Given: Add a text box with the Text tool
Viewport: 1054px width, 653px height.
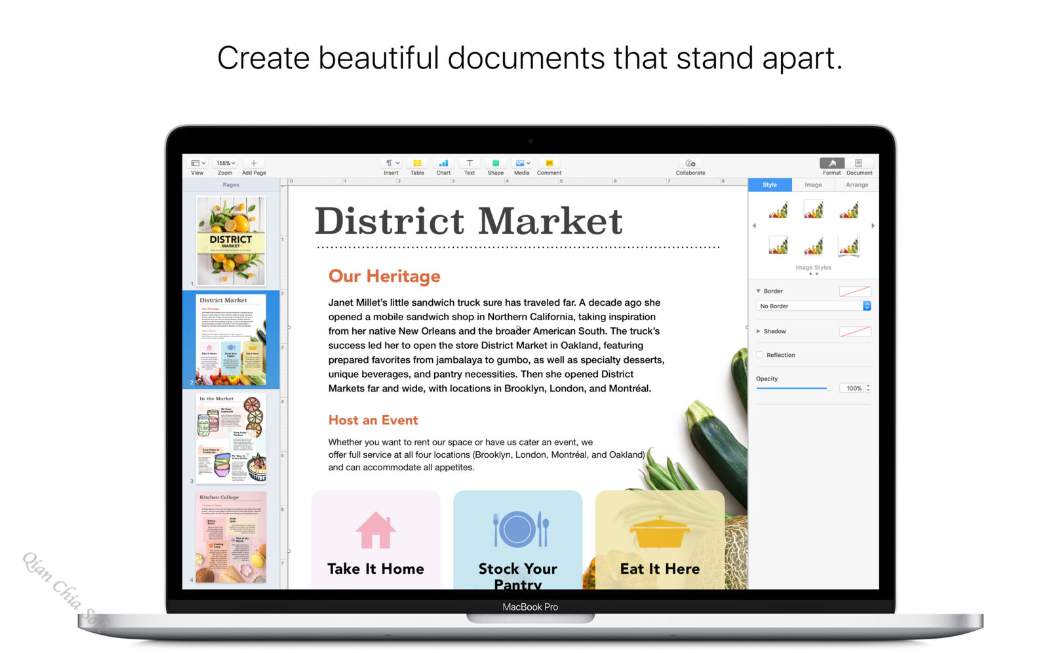Looking at the screenshot, I should pyautogui.click(x=469, y=163).
